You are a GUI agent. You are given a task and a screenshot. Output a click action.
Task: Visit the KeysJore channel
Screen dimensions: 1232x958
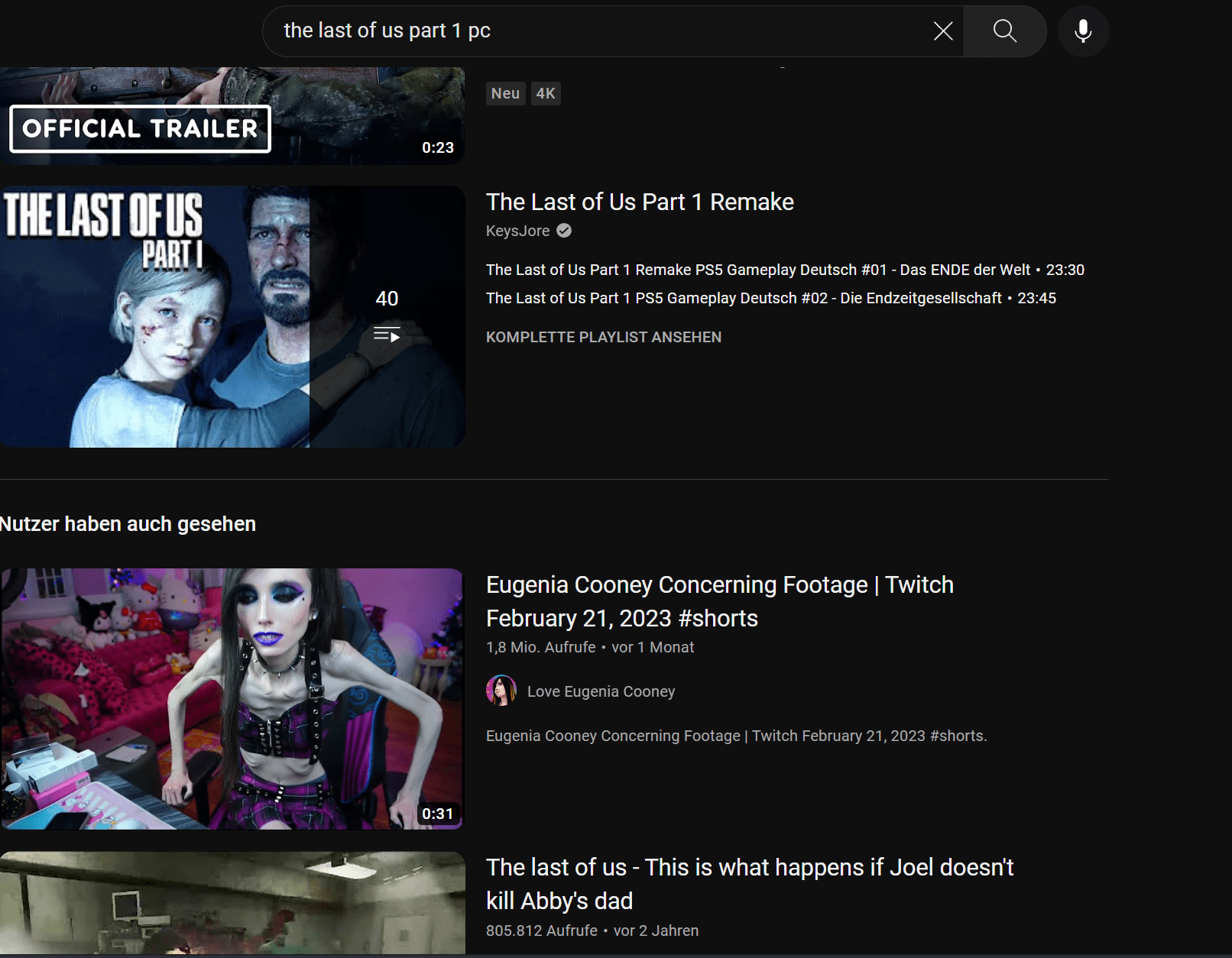(x=517, y=231)
